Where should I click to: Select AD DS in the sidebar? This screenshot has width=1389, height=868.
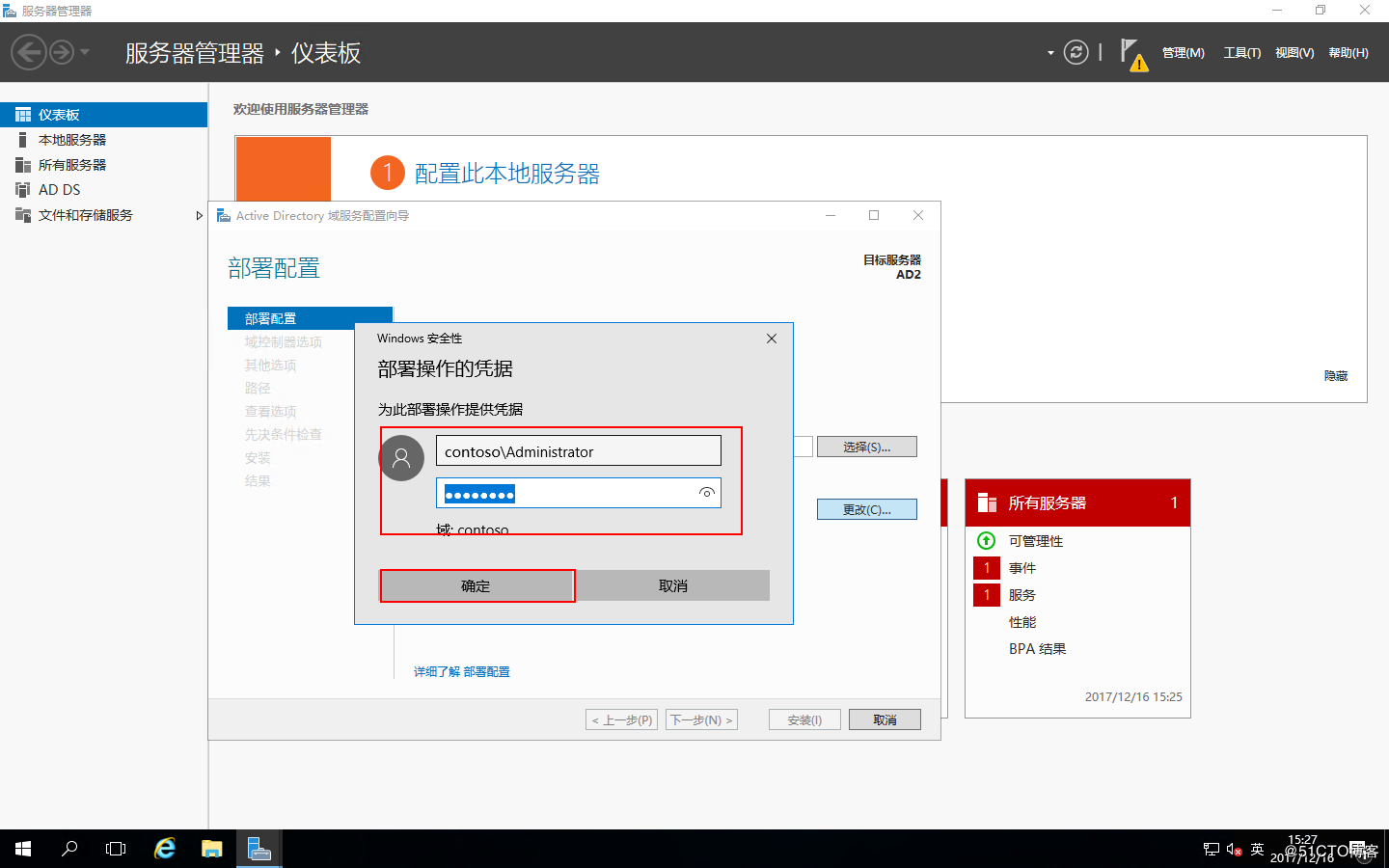click(x=104, y=190)
